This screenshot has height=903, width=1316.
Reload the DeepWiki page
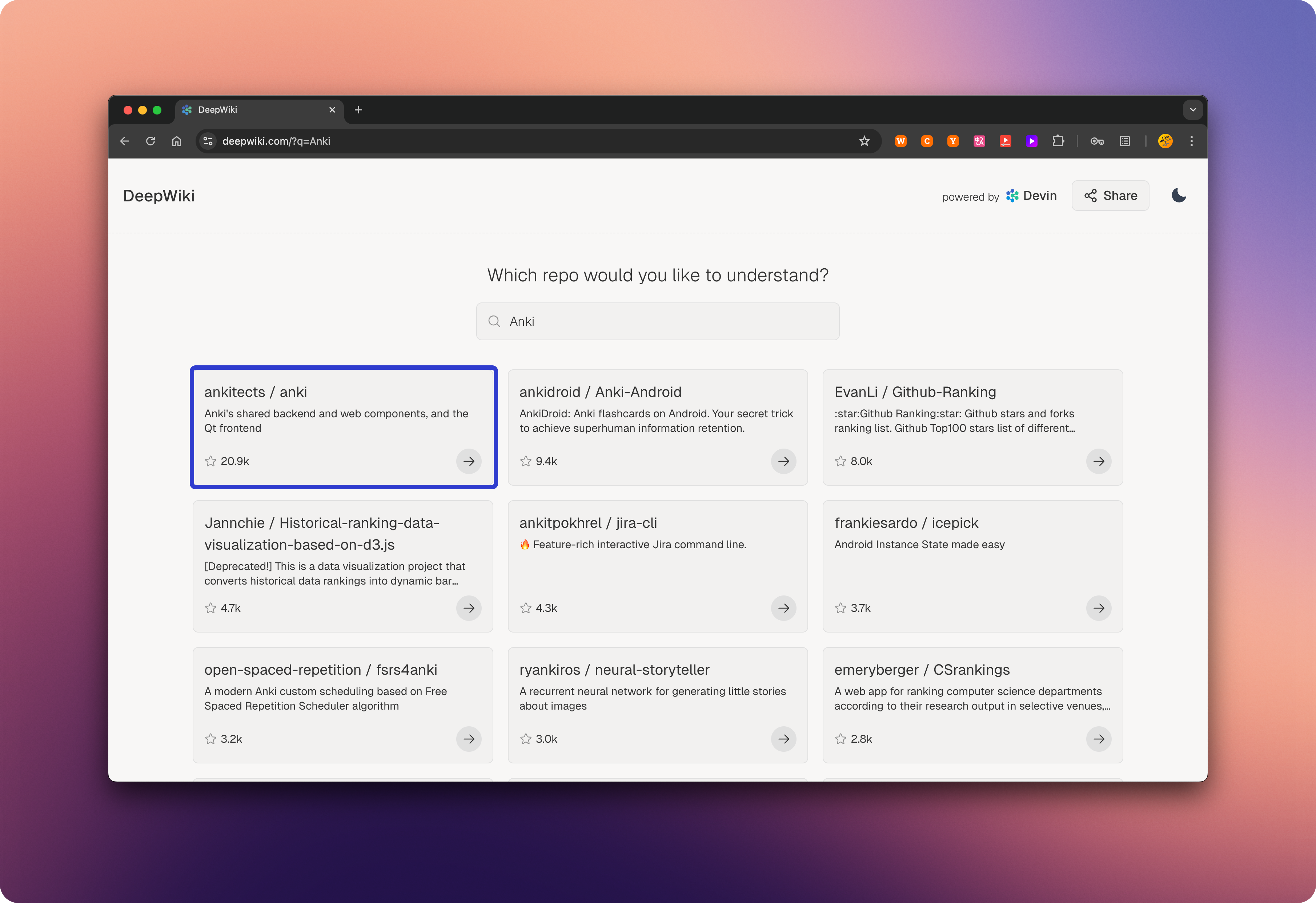(x=151, y=141)
